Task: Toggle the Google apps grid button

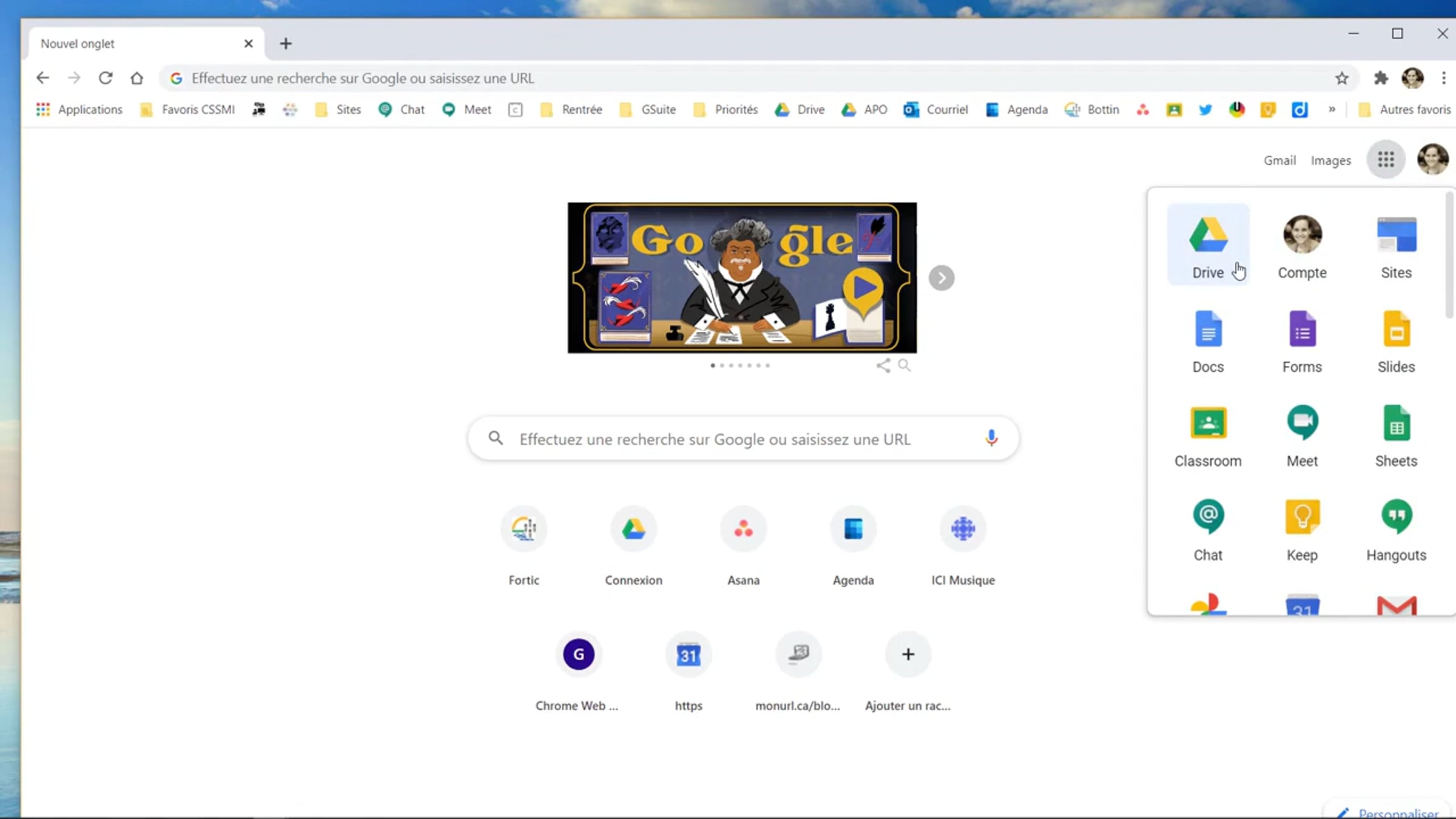Action: tap(1386, 160)
